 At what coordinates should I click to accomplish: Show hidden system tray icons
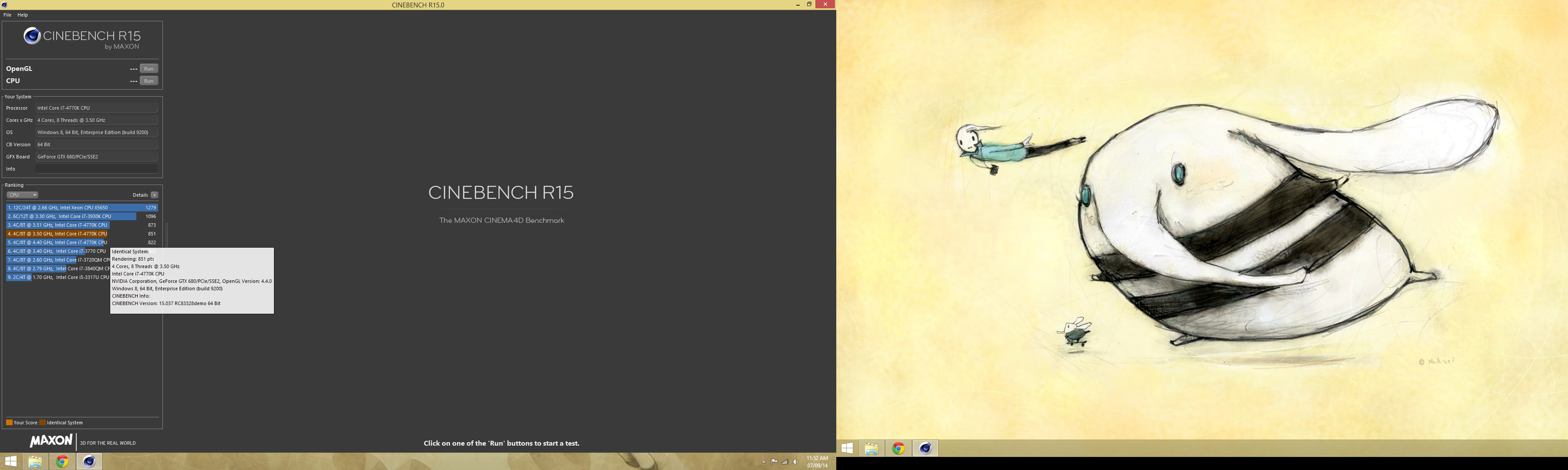[x=763, y=462]
